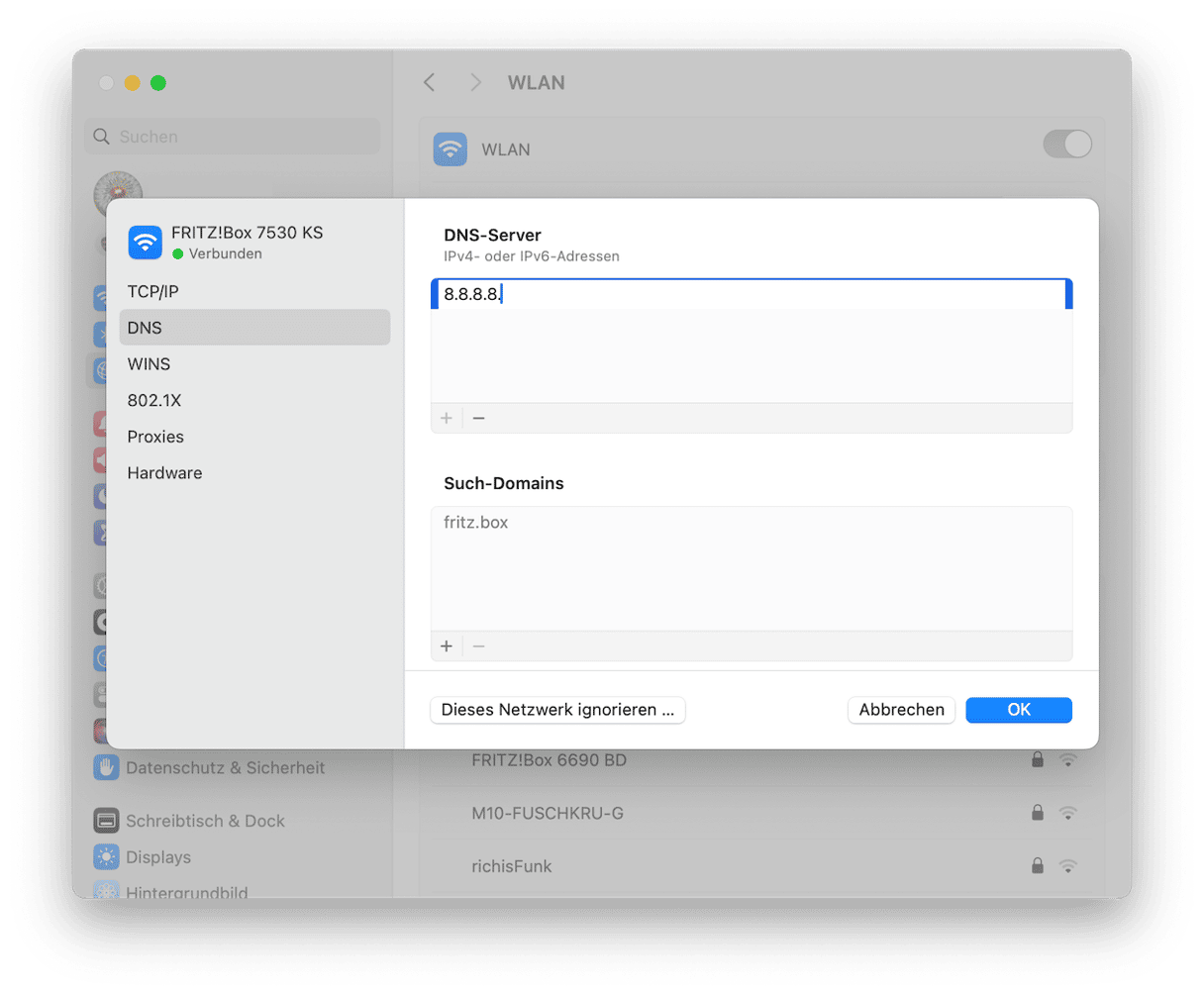Click the FRITZ!Box 7530 KS Wi-Fi icon

[146, 242]
